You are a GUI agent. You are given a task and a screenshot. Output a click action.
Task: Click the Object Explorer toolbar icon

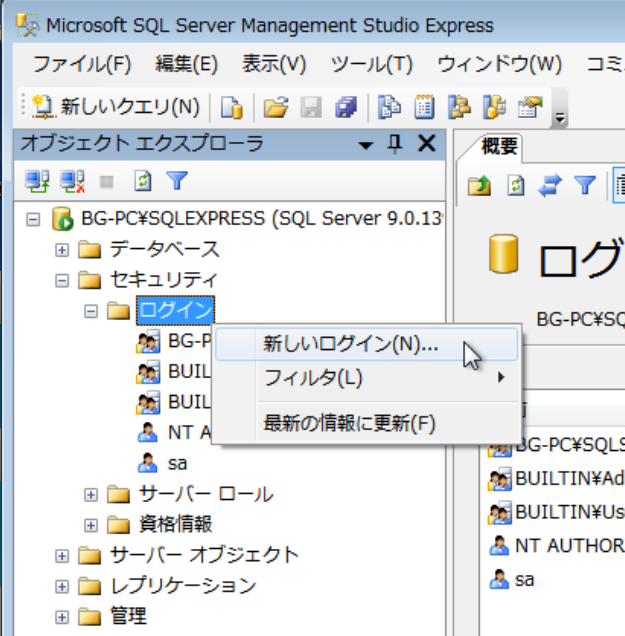tap(459, 107)
